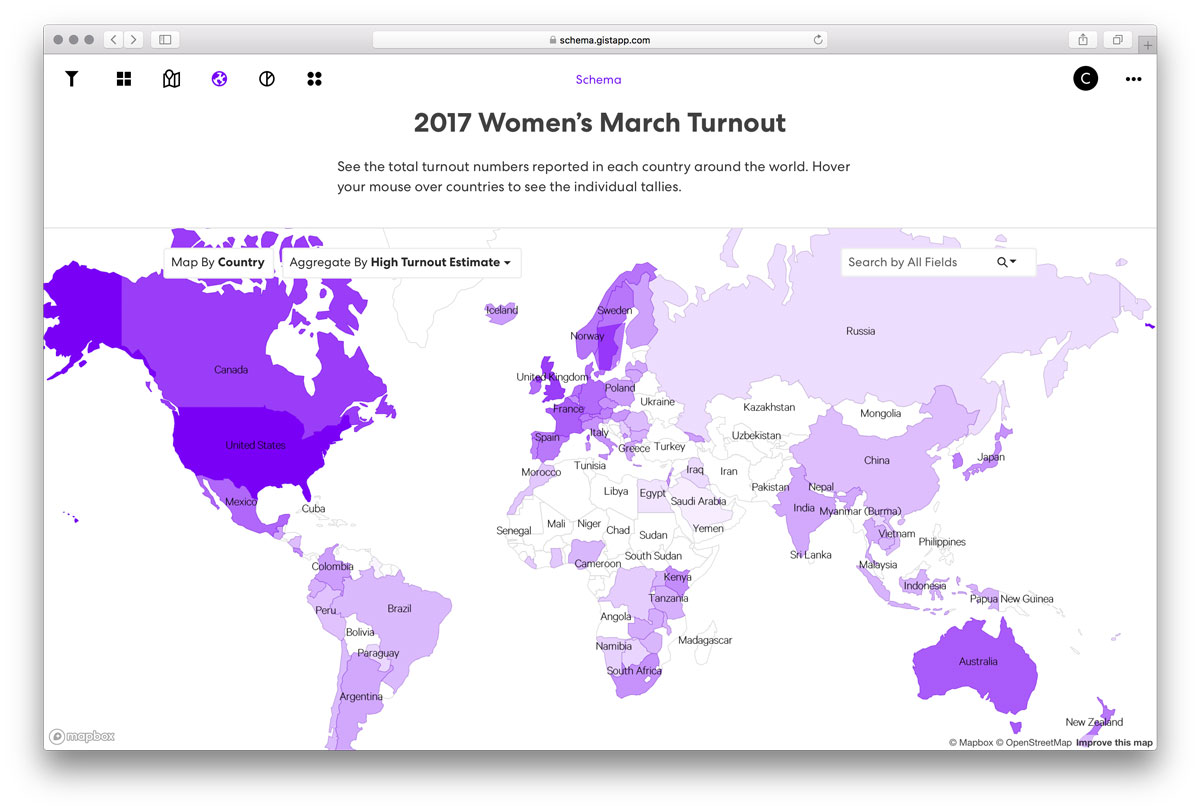The image size is (1200, 812).
Task: Open the pie chart view icon
Action: 267,79
